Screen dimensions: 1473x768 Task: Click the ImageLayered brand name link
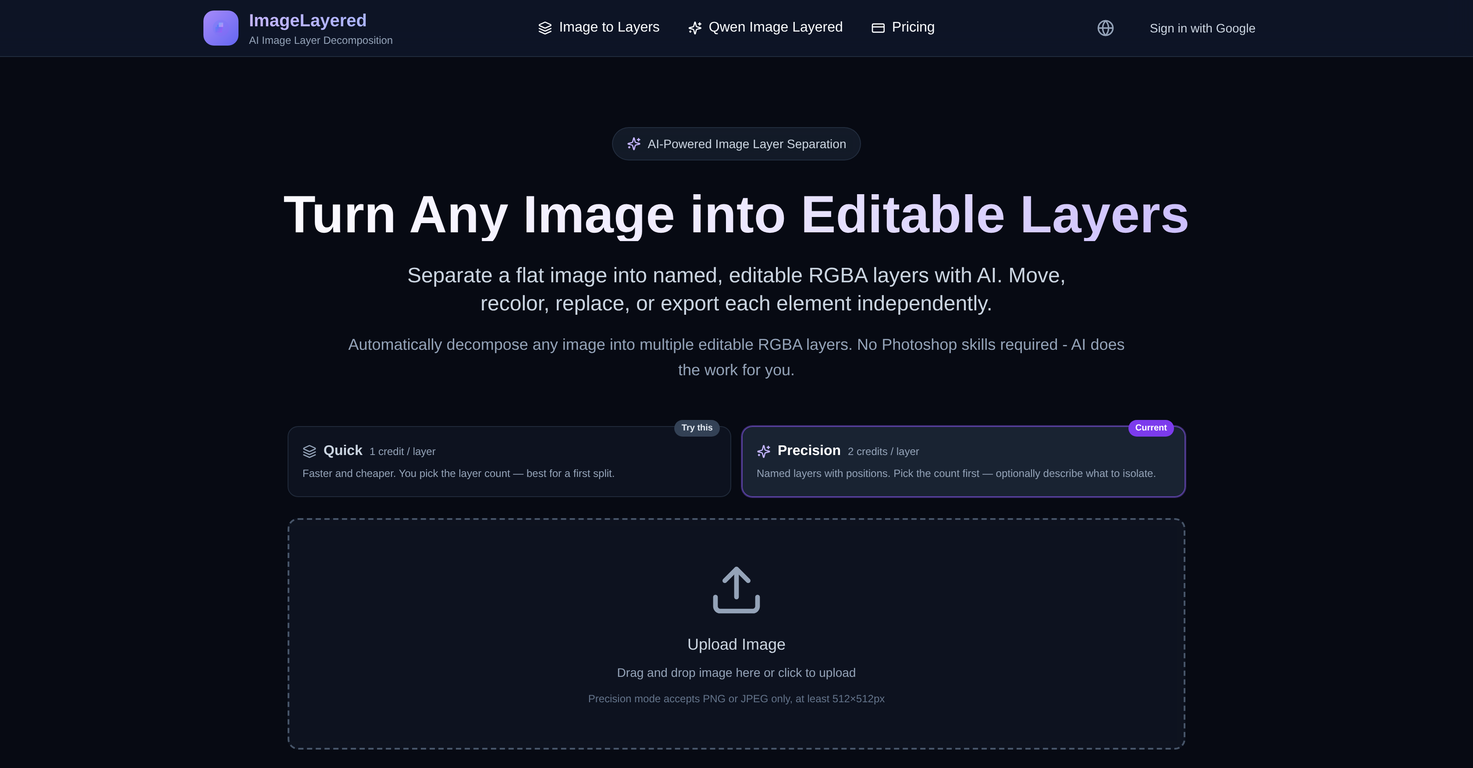(308, 20)
